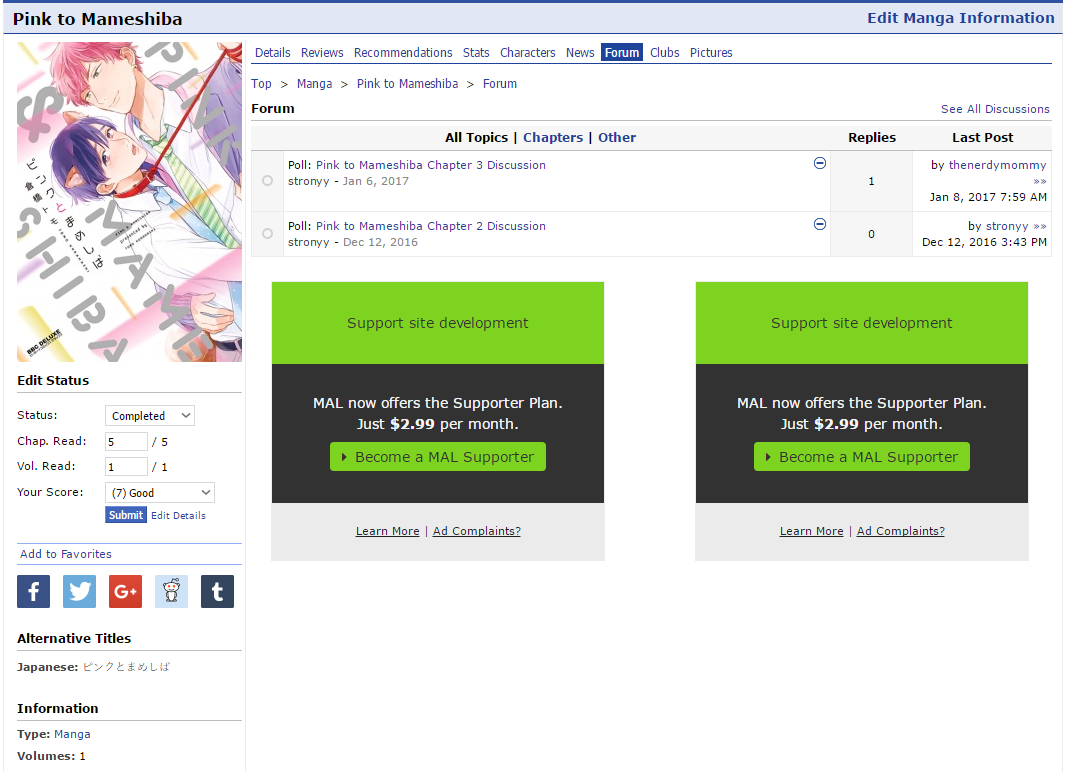Open thenerdymommy user profile link
Image resolution: width=1068 pixels, height=772 pixels.
pos(997,165)
